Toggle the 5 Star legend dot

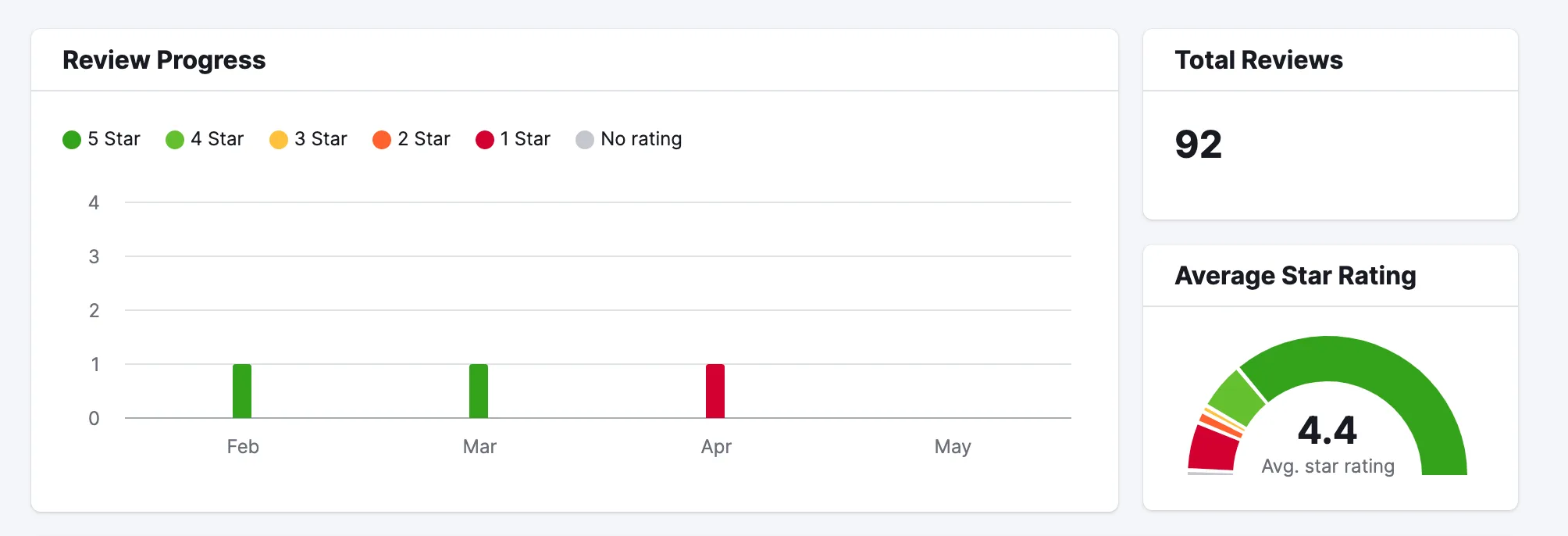pyautogui.click(x=72, y=140)
